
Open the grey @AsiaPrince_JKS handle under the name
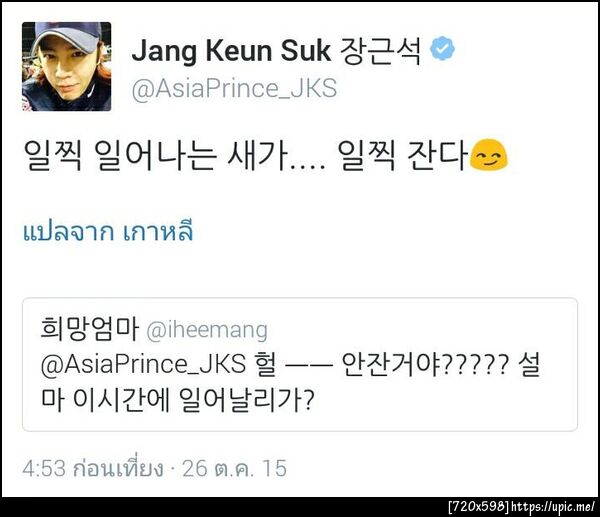[234, 89]
